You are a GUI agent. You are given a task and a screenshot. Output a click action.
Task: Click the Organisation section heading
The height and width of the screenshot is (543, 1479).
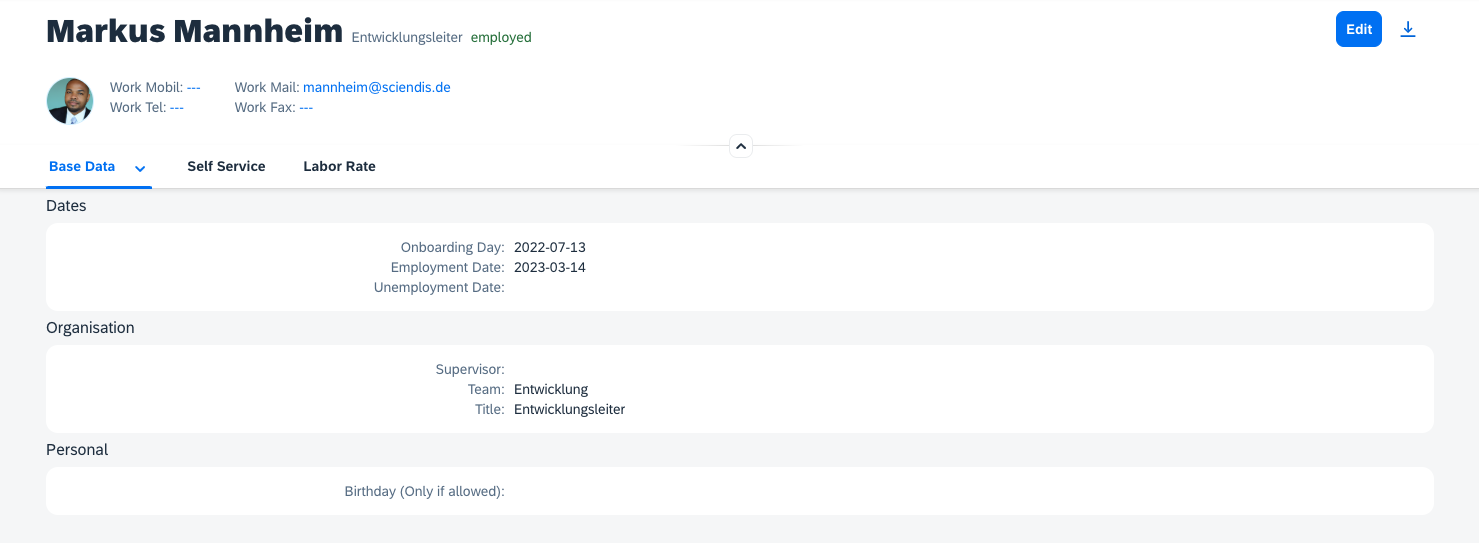[90, 327]
